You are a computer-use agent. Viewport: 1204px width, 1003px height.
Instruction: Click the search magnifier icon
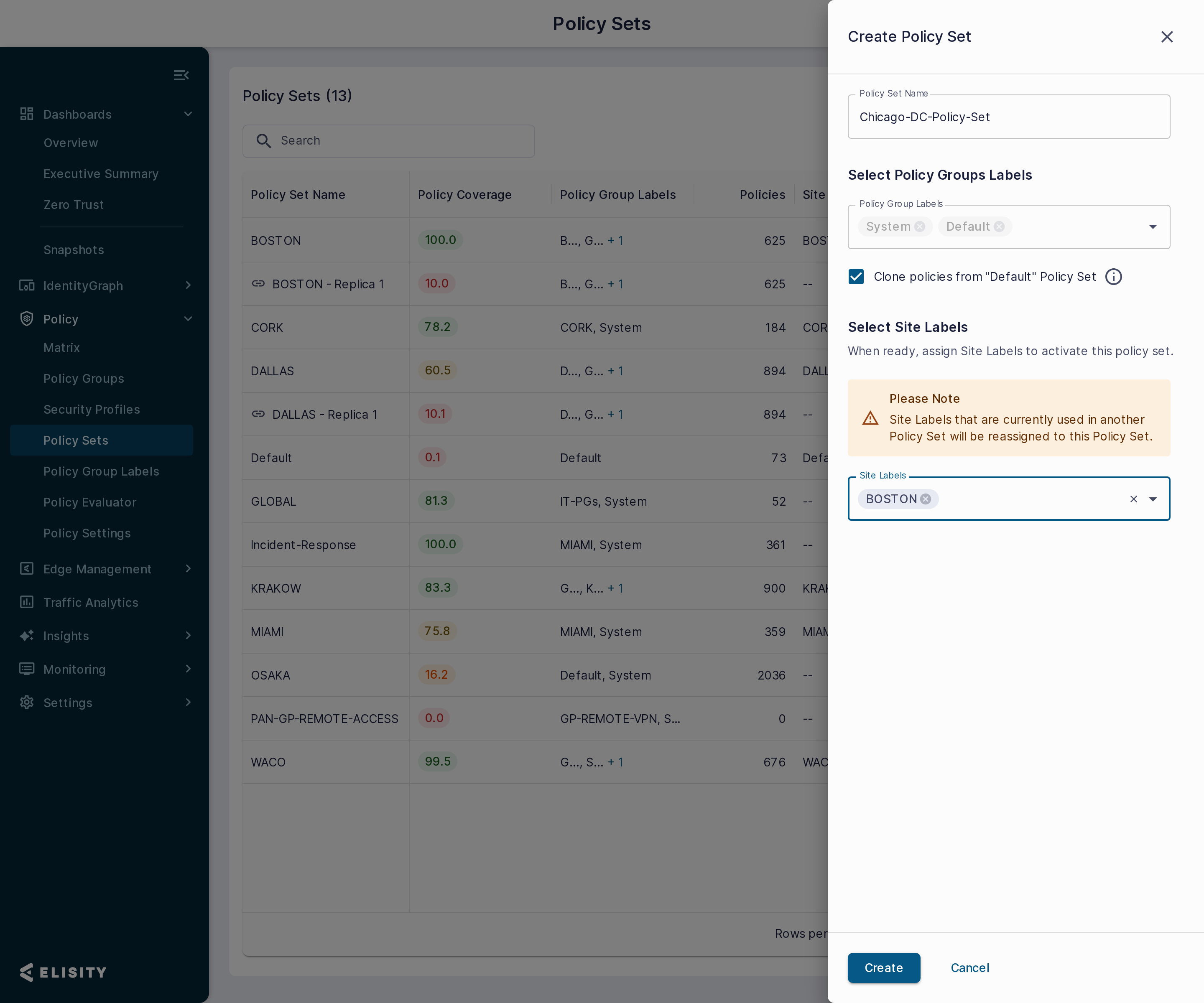coord(263,140)
